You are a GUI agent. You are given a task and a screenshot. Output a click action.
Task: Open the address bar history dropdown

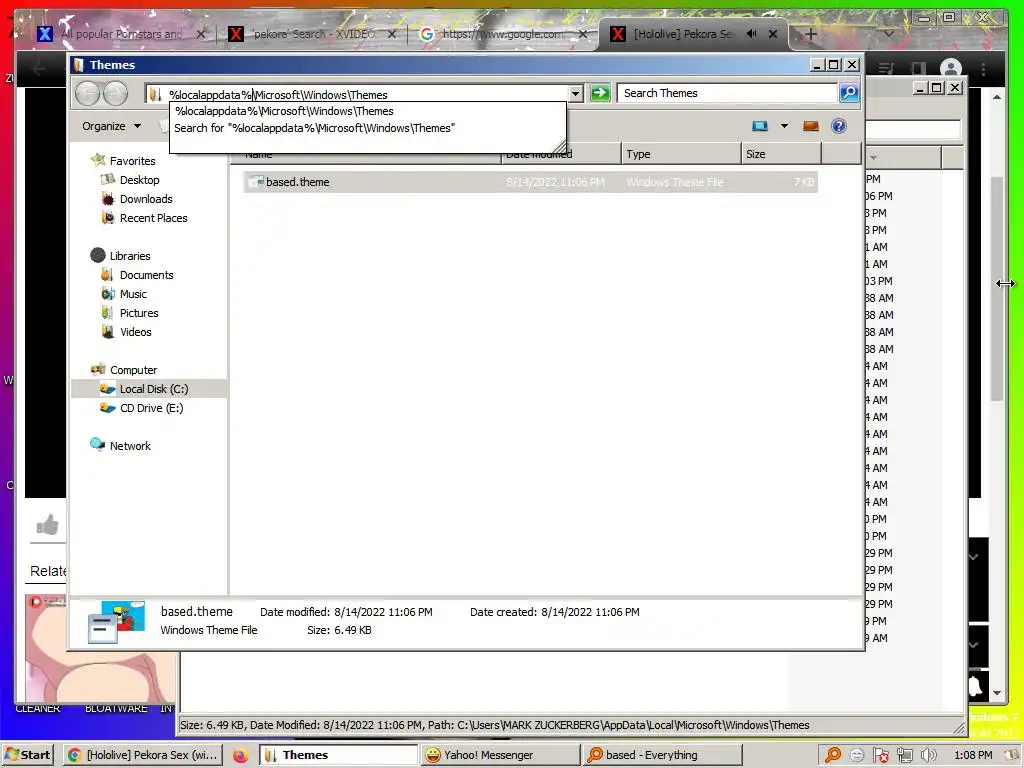pos(575,93)
